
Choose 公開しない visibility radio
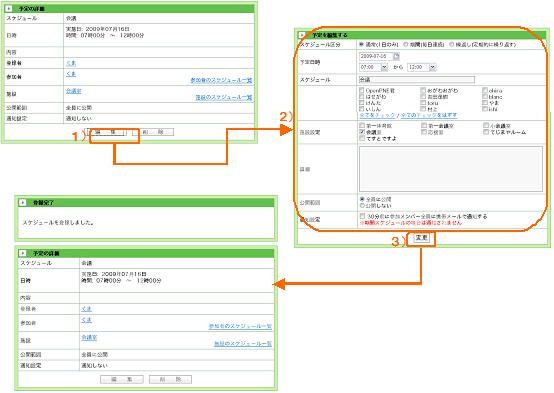point(362,205)
